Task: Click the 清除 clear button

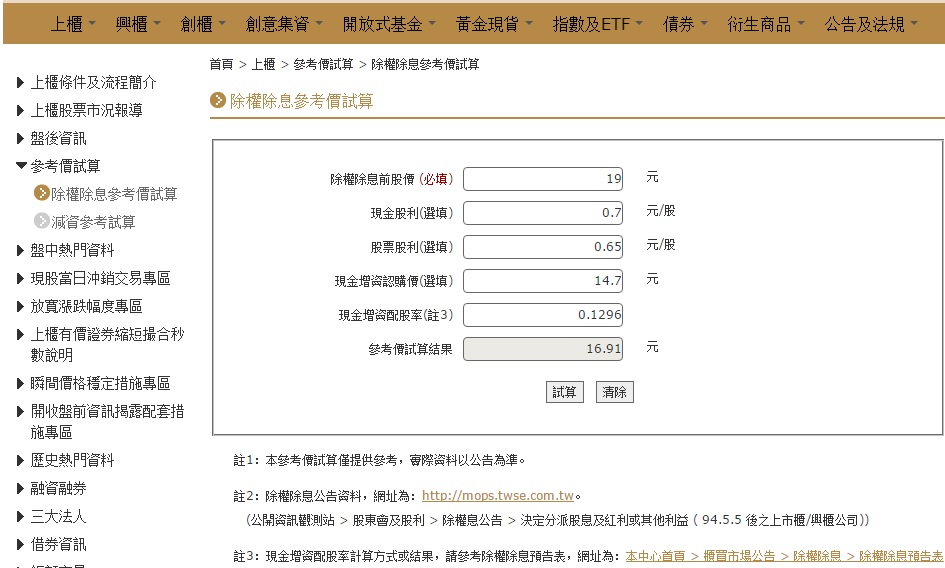Action: point(614,392)
